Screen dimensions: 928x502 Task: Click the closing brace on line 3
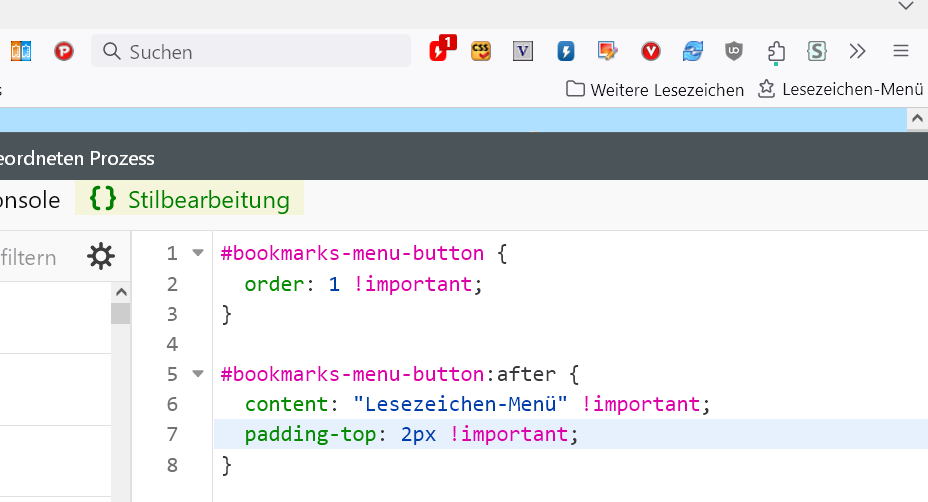227,314
